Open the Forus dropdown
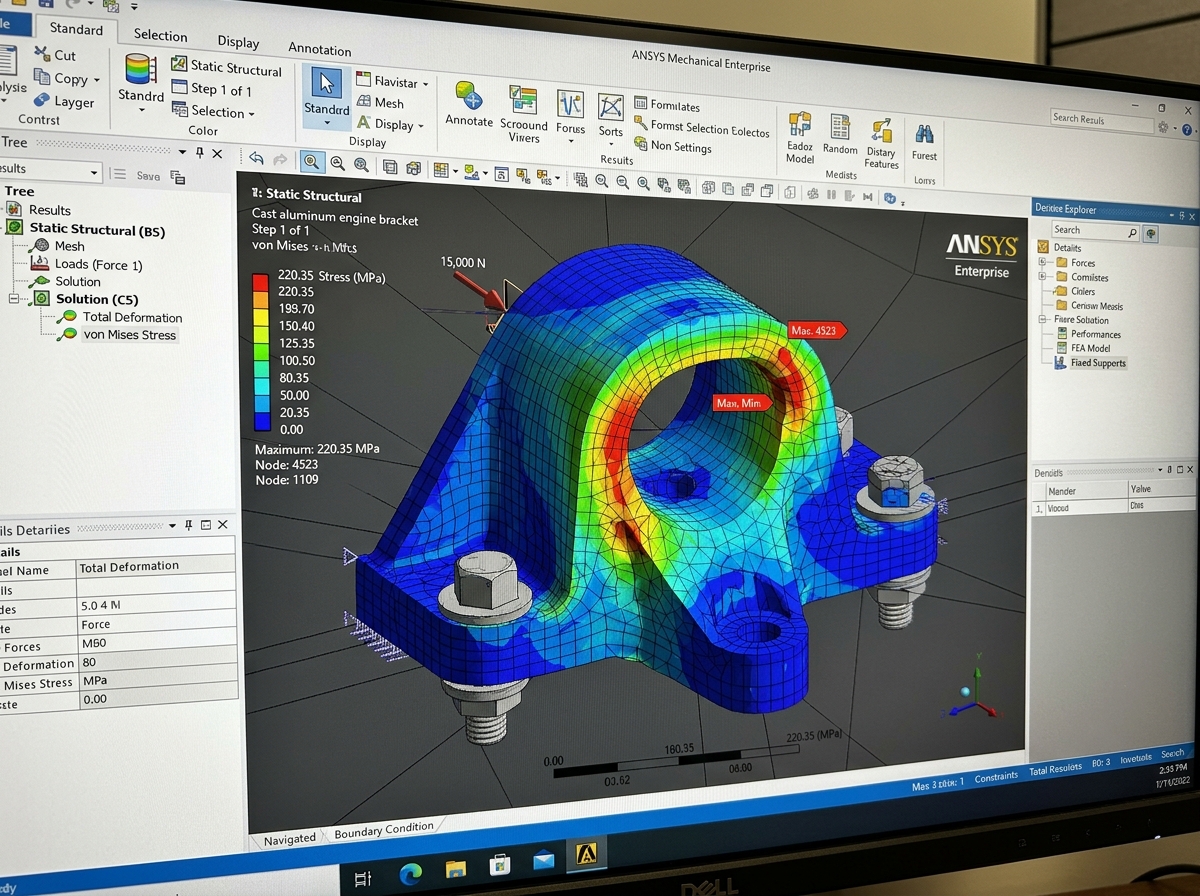Viewport: 1200px width, 896px height. (570, 141)
